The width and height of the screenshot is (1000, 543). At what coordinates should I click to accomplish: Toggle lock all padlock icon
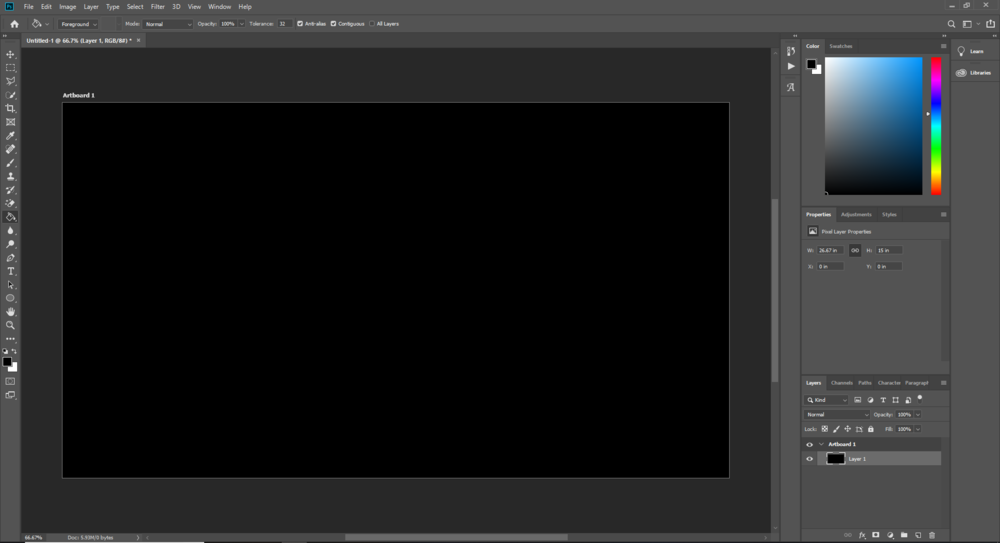(x=871, y=429)
